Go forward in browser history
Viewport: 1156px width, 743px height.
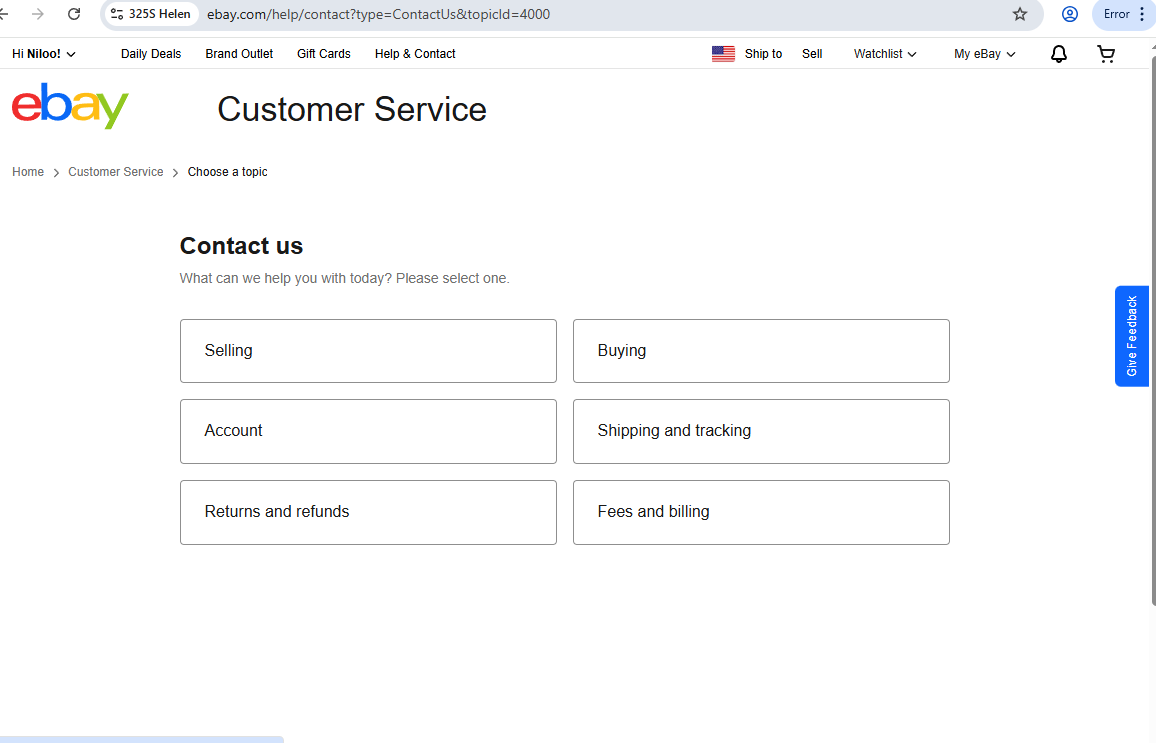[x=38, y=14]
